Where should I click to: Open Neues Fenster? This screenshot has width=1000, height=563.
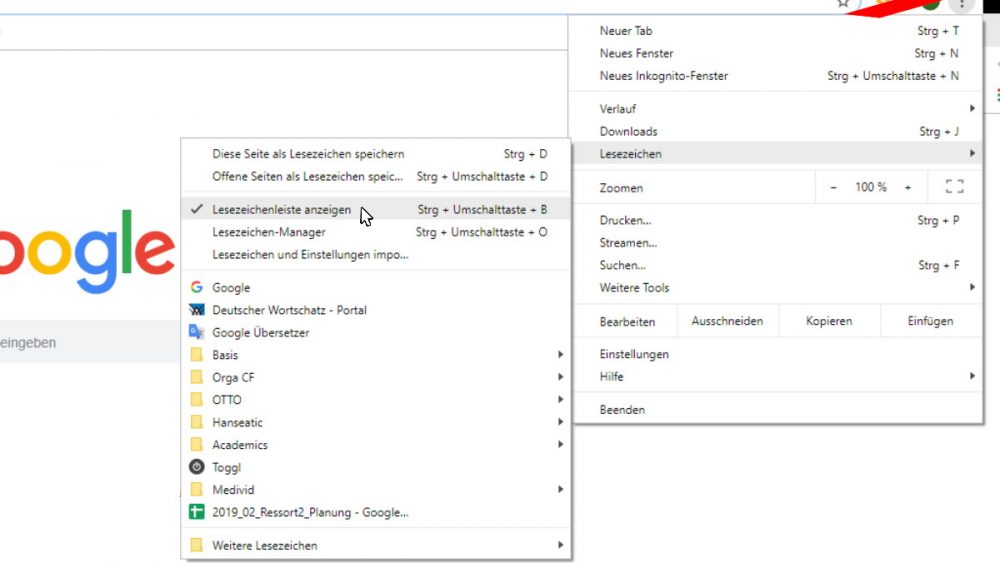[x=778, y=54]
